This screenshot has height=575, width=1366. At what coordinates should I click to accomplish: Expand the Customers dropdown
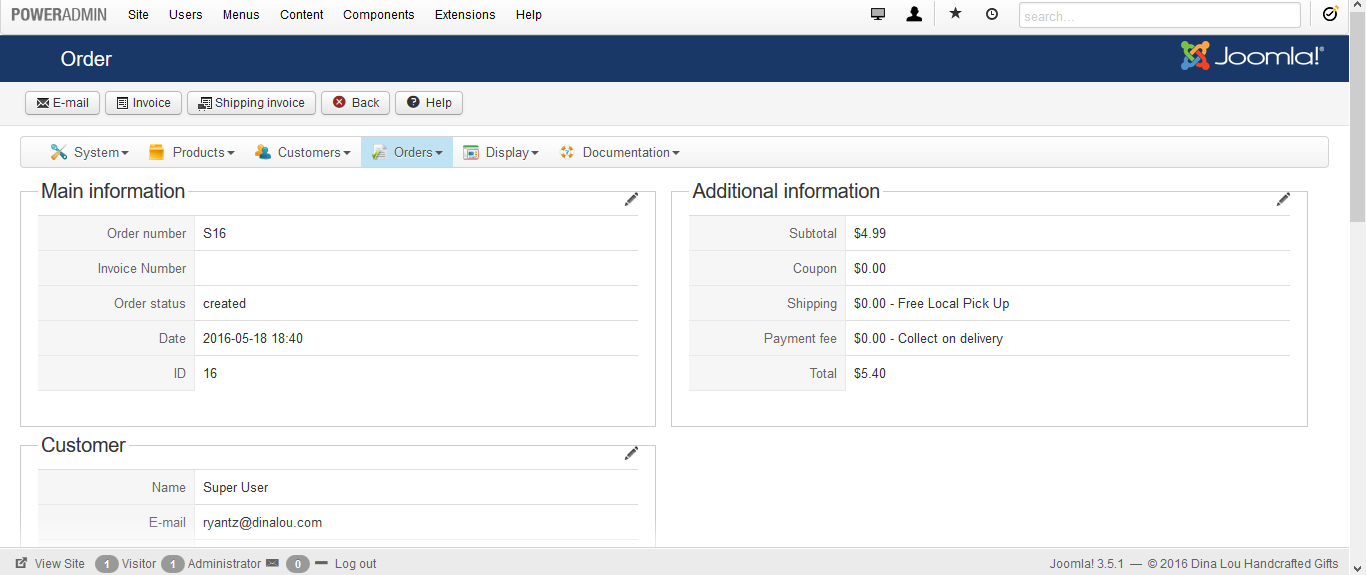click(x=302, y=152)
